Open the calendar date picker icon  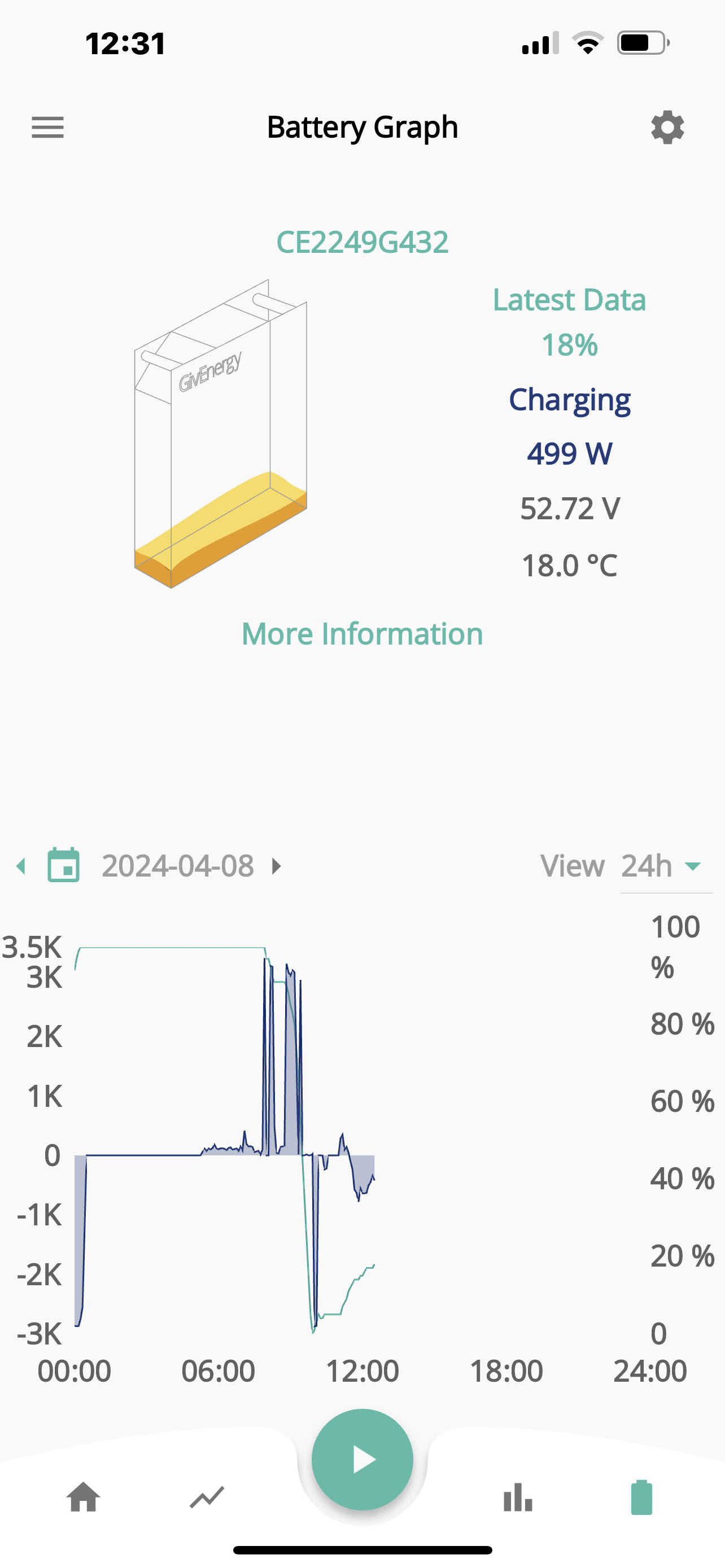click(x=64, y=865)
